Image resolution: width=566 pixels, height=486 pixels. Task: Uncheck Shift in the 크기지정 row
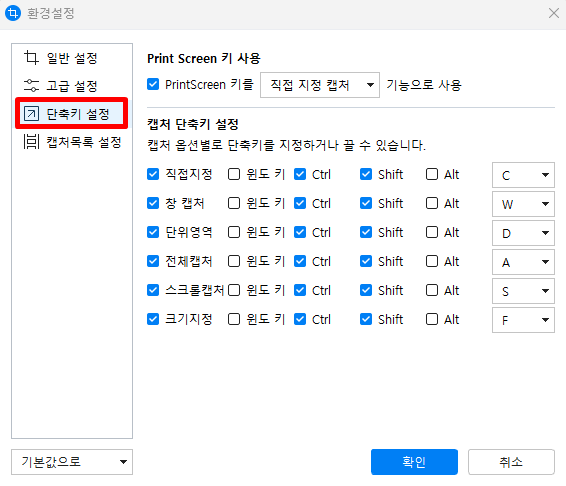366,319
